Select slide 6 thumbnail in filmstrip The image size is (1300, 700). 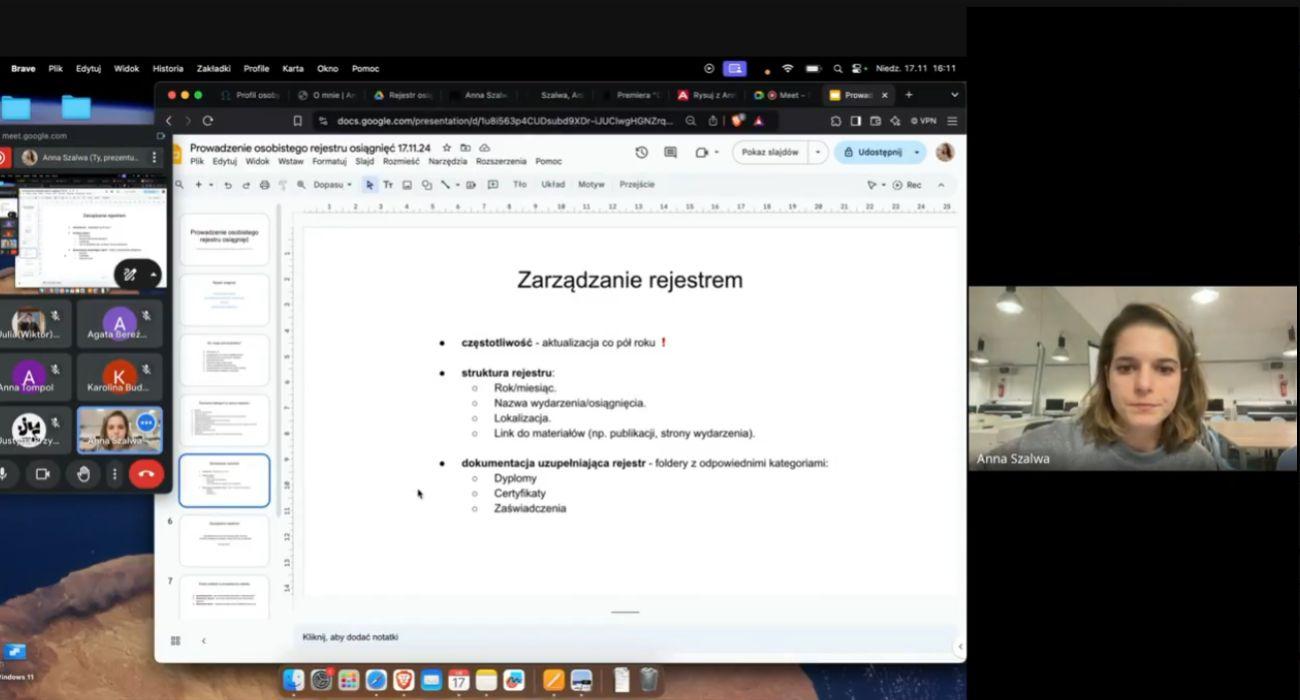tap(224, 541)
